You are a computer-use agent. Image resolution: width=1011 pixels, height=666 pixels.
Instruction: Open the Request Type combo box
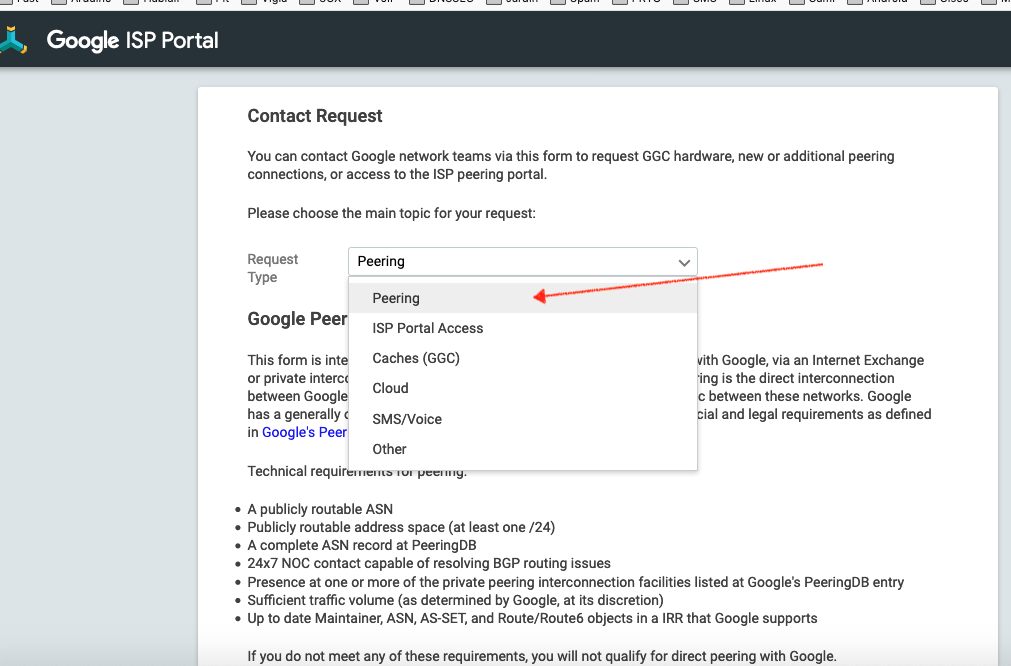coord(522,261)
